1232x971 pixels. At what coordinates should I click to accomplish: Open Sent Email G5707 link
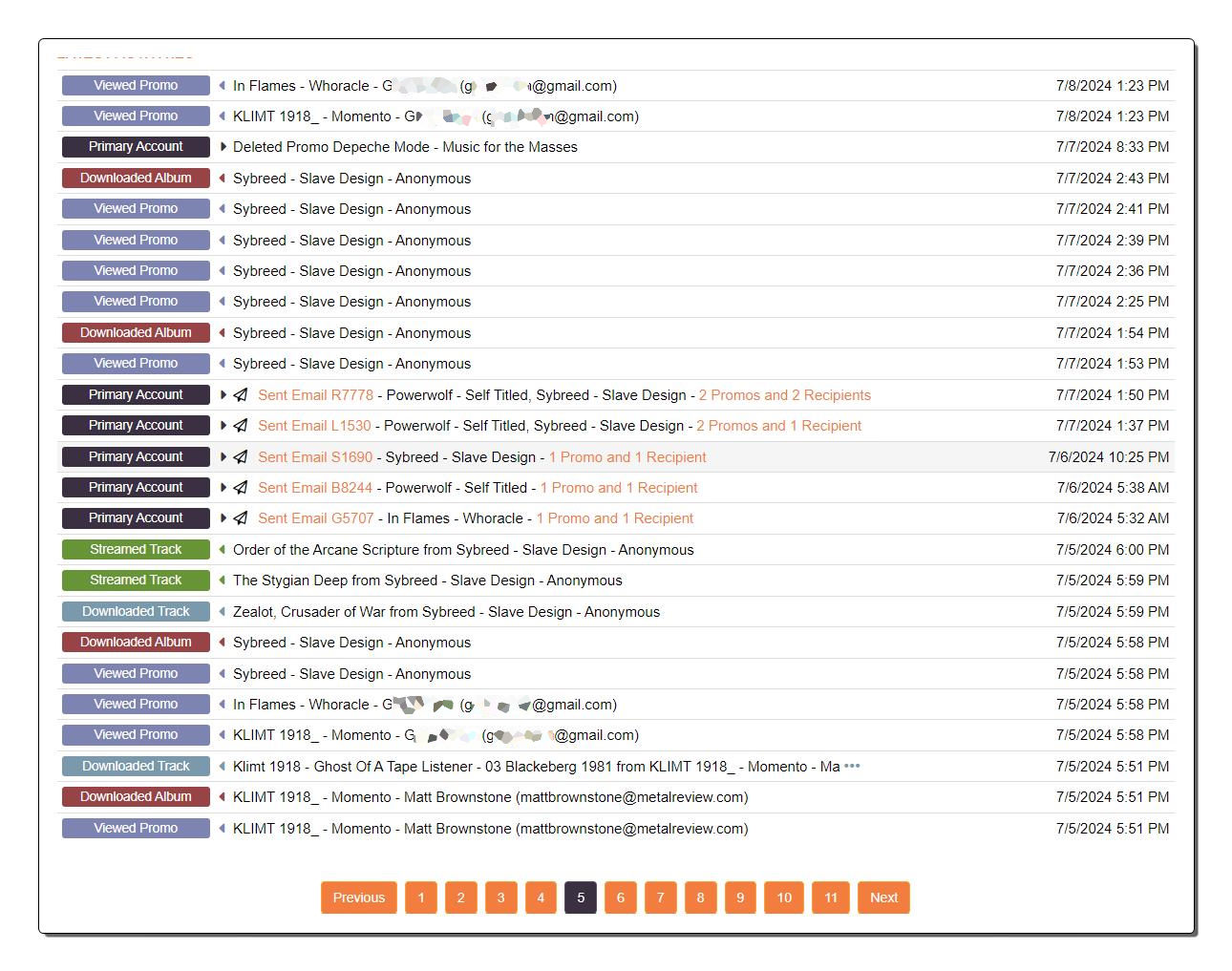[x=316, y=518]
